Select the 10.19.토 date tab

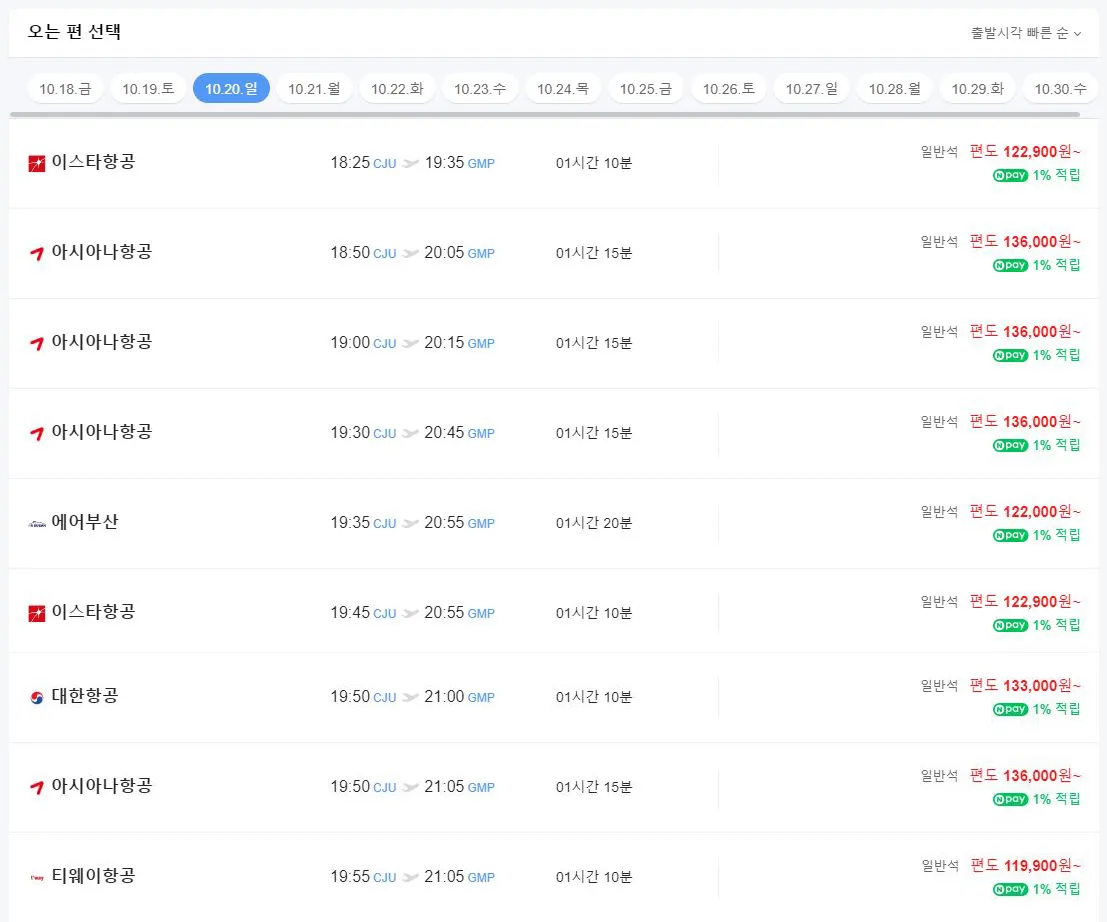click(148, 88)
